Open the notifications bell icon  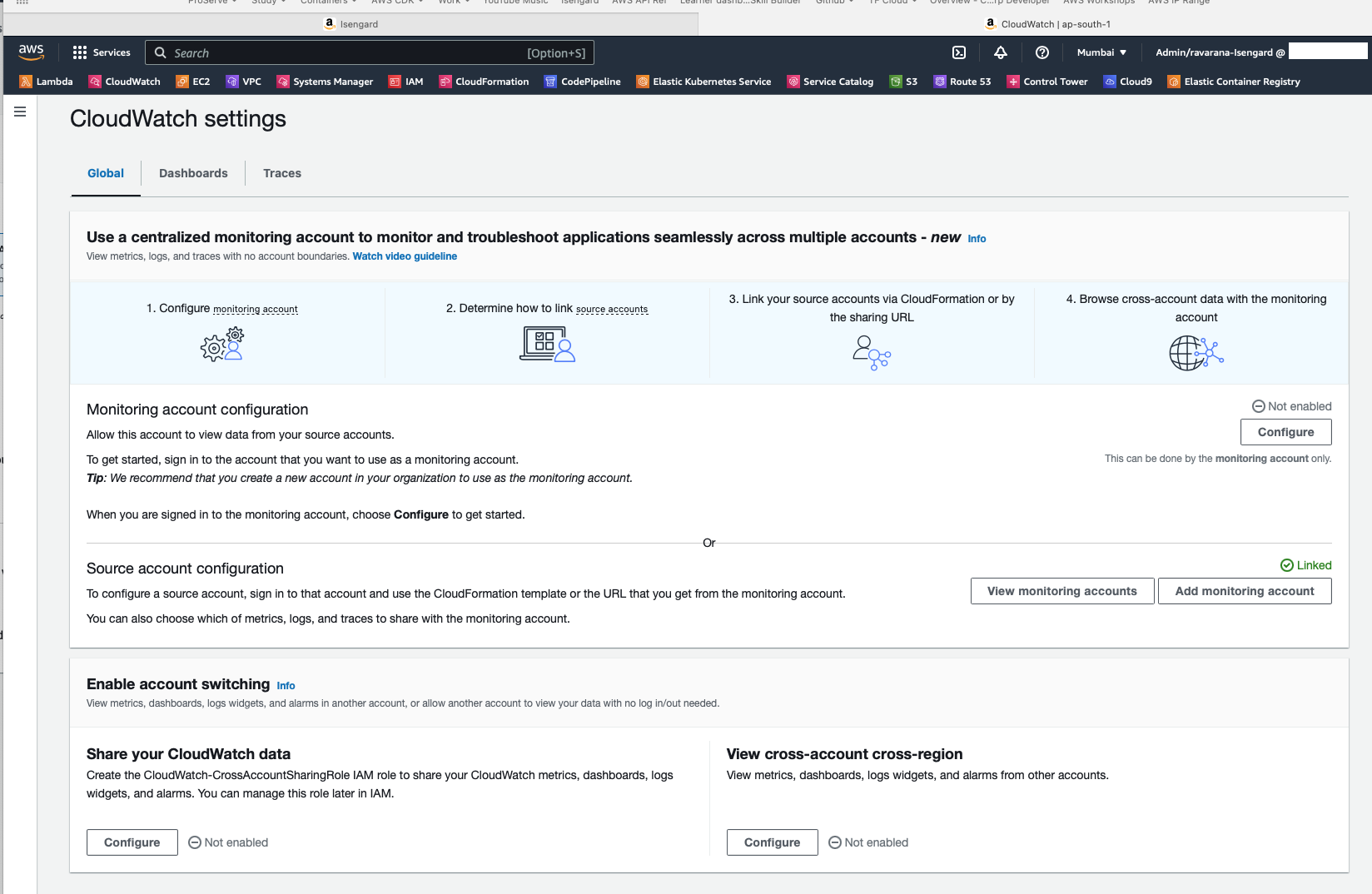[1001, 52]
